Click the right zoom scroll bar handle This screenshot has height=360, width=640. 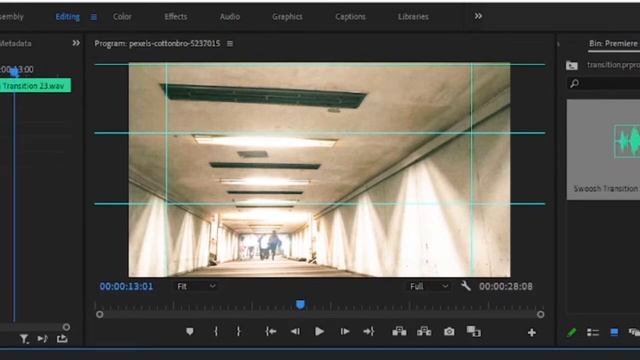coord(541,314)
